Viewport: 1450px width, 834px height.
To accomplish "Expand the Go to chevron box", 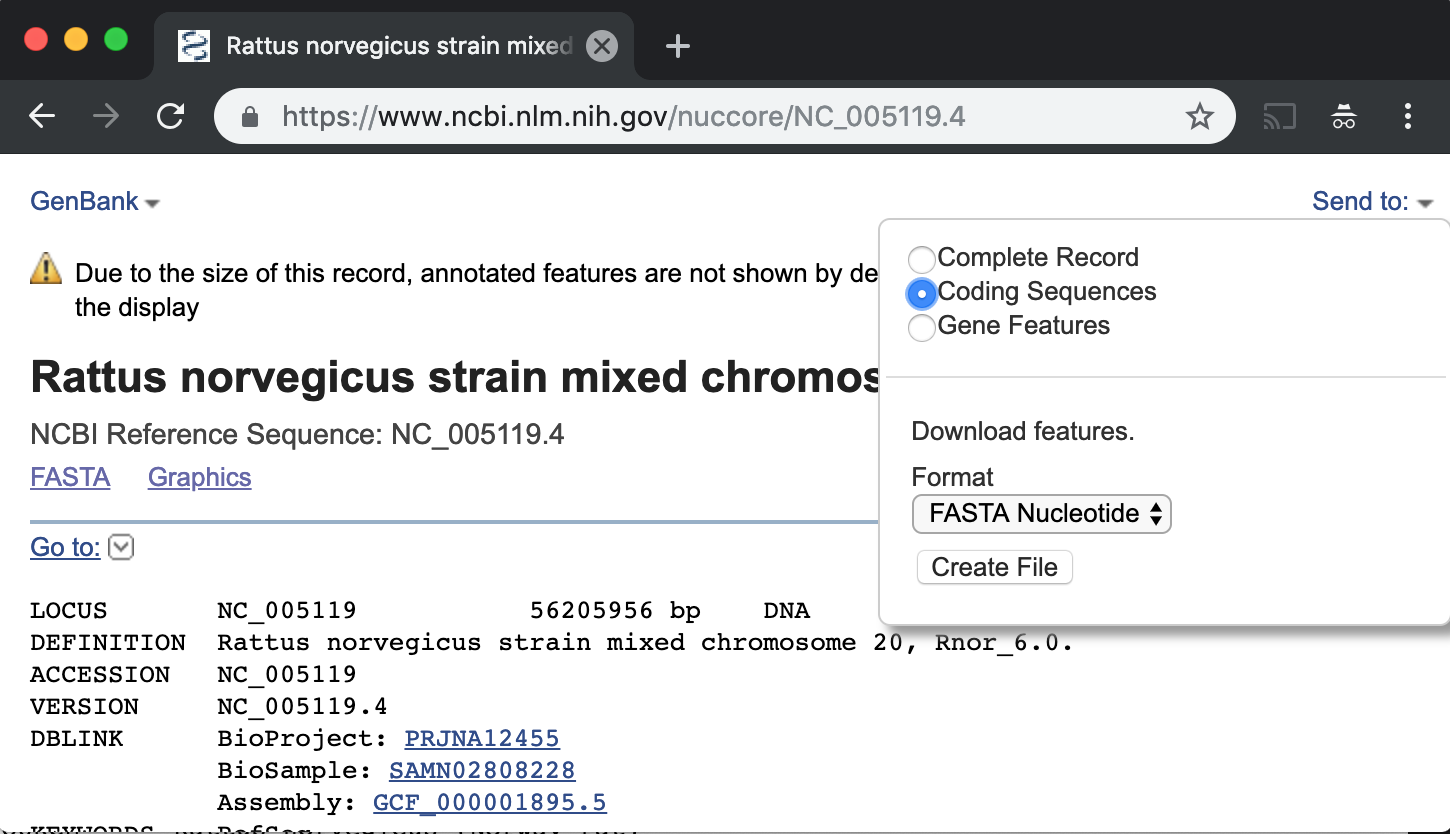I will click(x=121, y=547).
